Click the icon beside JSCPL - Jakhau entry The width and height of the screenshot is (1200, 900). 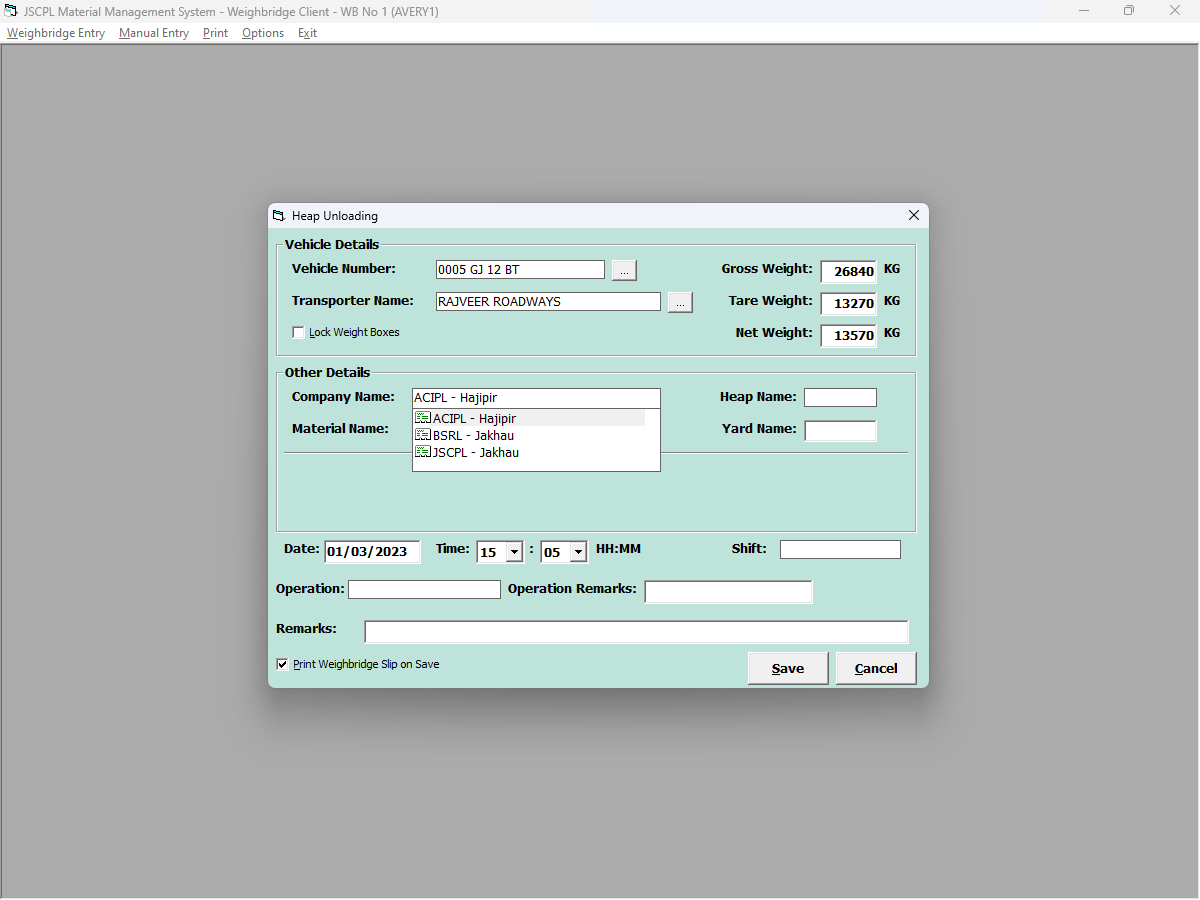tap(422, 452)
